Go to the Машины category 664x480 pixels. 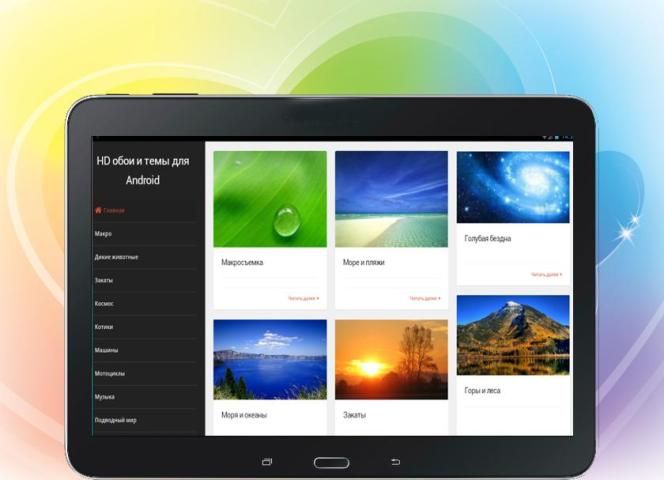point(107,350)
